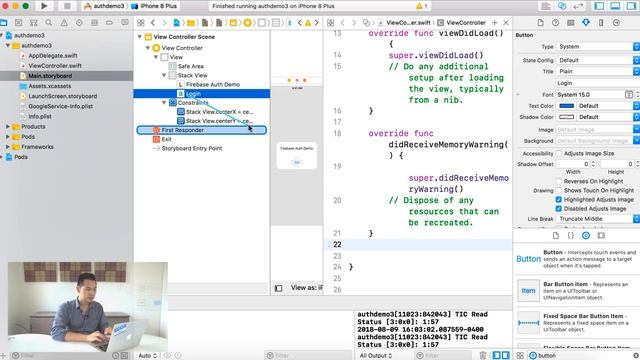Click the authdemo3 scheme selector

tap(104, 6)
